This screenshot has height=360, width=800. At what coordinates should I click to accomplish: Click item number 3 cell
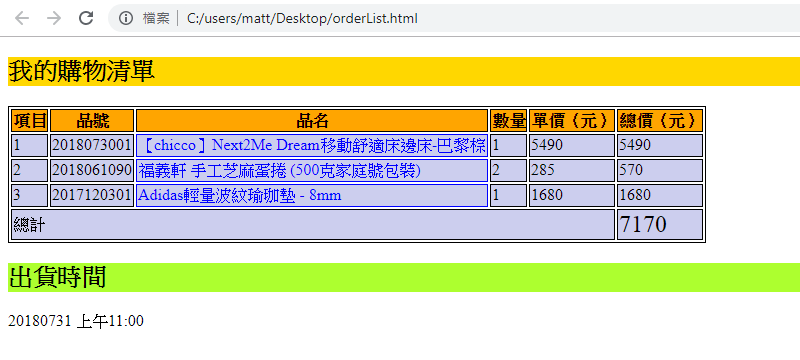pyautogui.click(x=30, y=195)
